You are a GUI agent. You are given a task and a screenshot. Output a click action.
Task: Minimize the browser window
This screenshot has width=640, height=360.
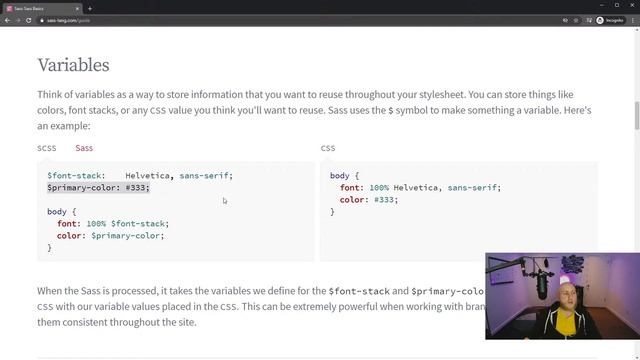click(602, 5)
